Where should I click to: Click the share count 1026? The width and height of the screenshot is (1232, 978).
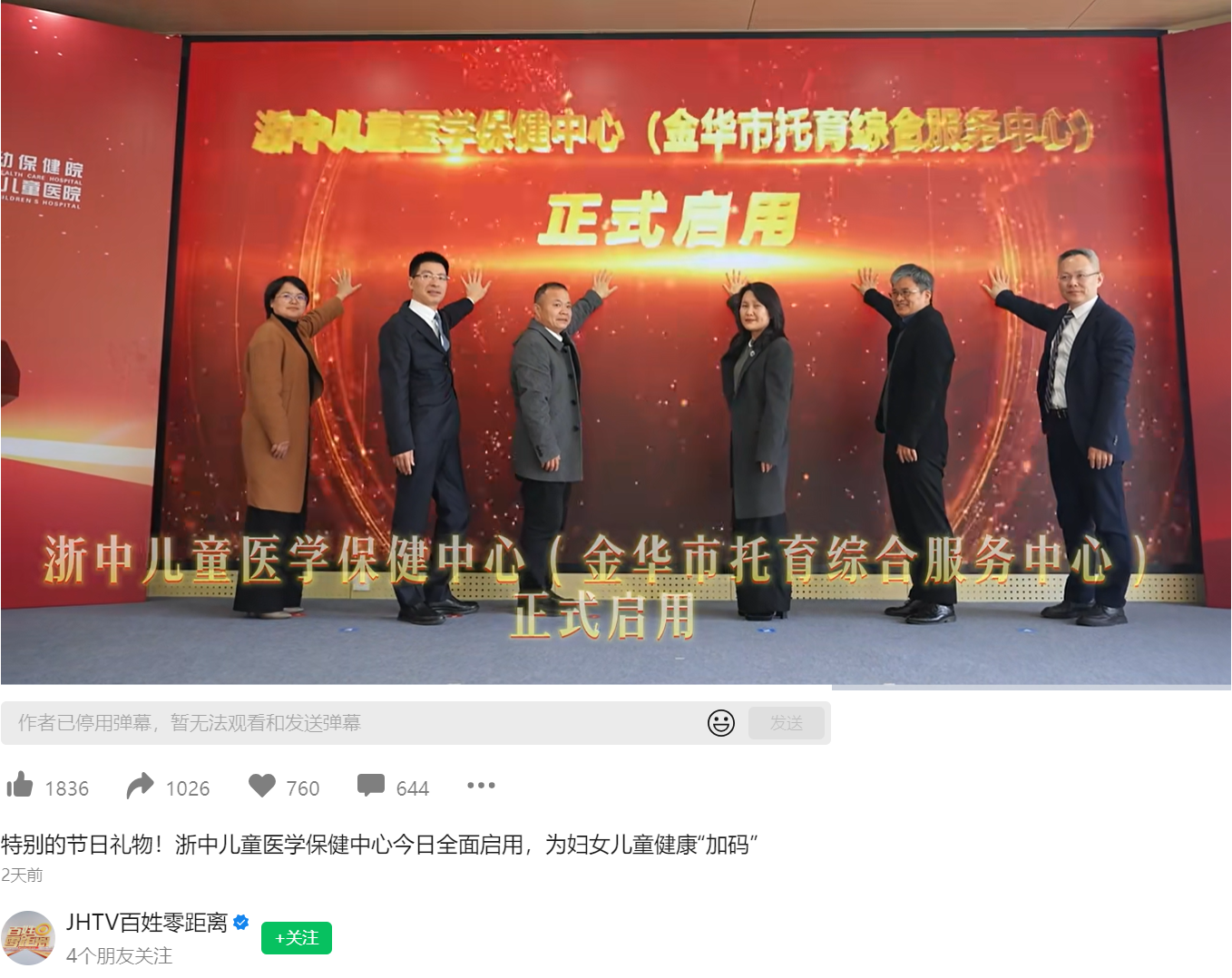[188, 788]
